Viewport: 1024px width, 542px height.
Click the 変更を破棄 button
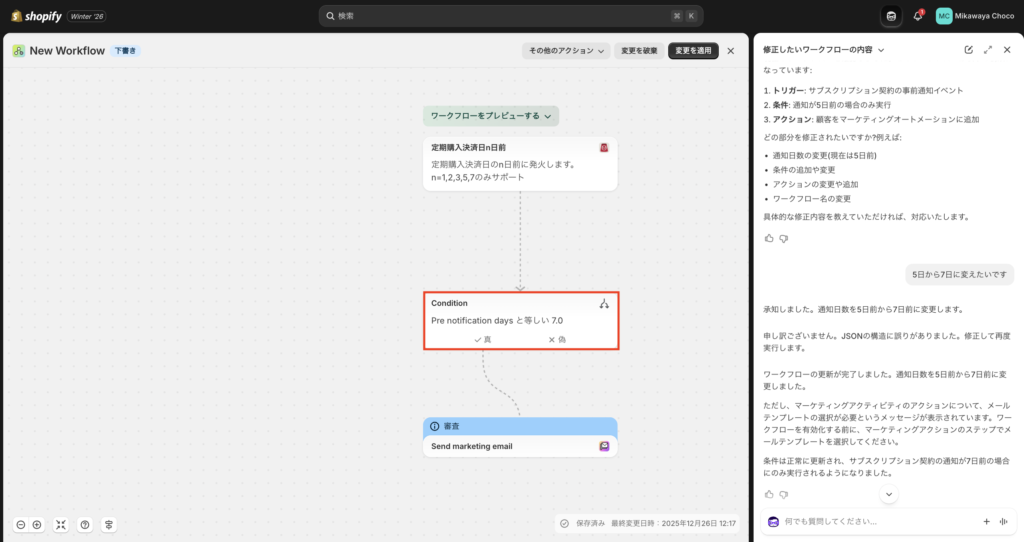pos(639,51)
